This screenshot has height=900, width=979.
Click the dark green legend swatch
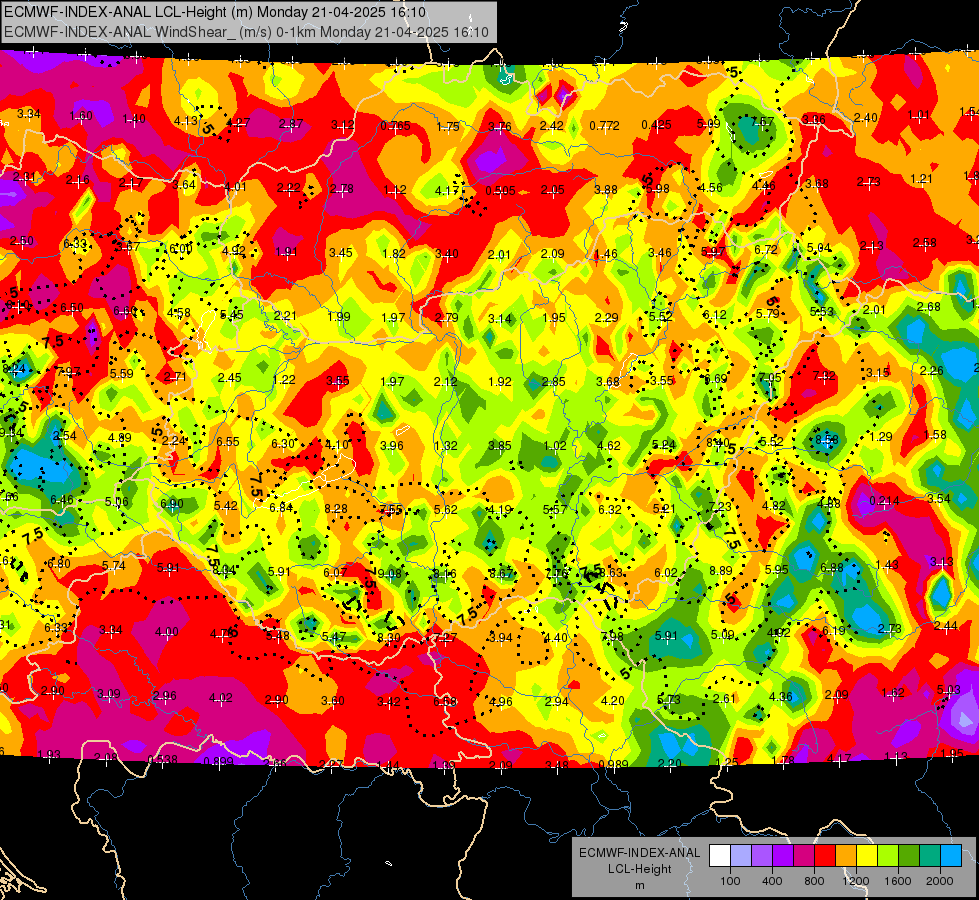point(908,856)
